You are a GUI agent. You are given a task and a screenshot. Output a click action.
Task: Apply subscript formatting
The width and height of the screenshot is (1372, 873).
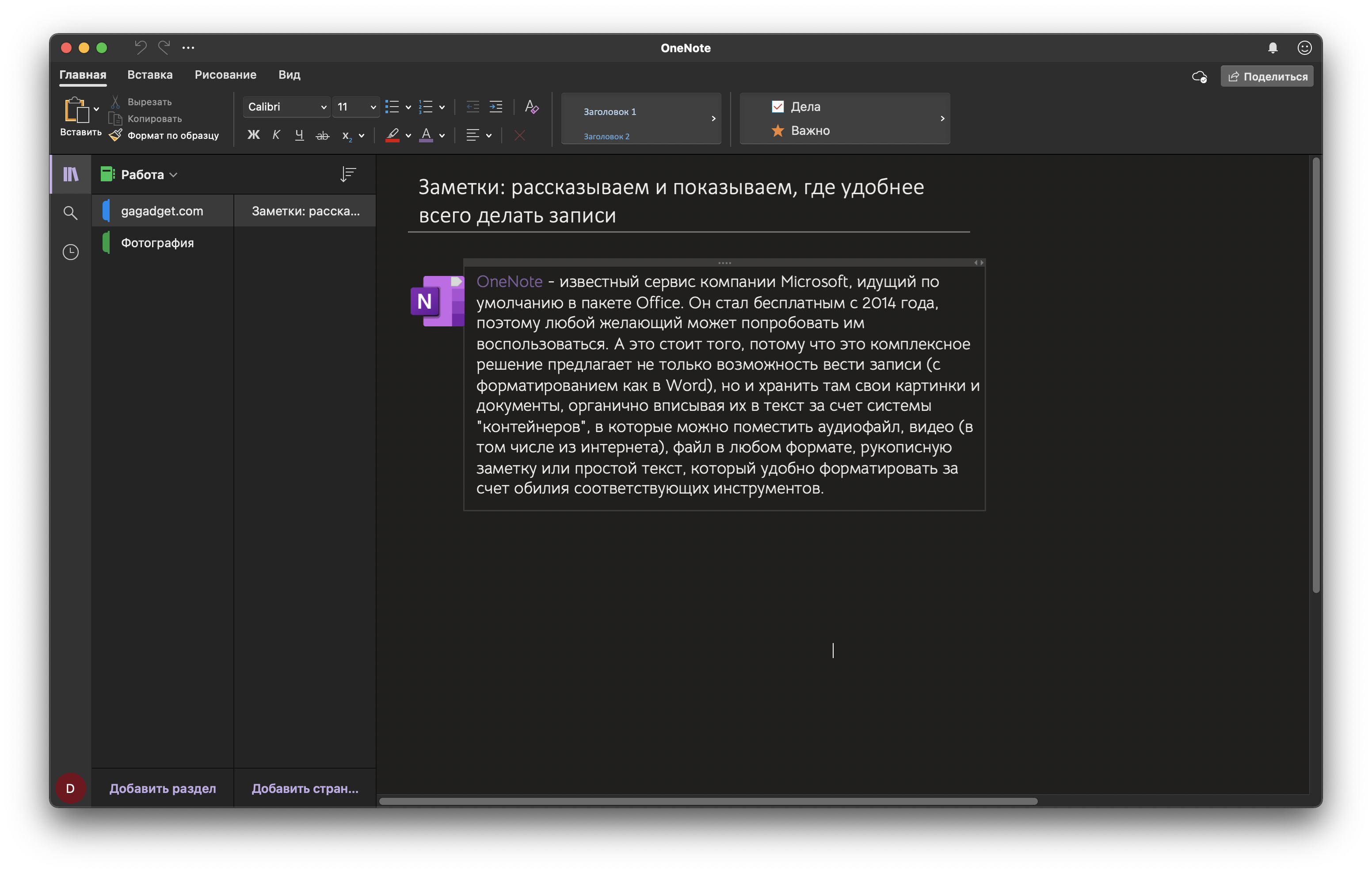[347, 135]
